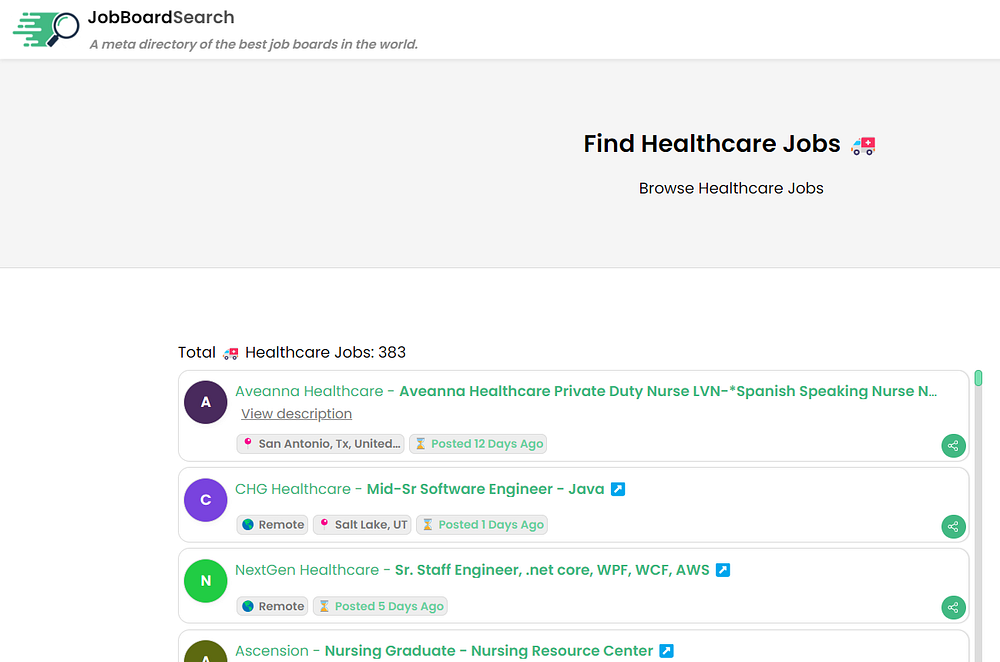Open Aveanna Private Duty Nurse LVN job title

click(x=668, y=391)
